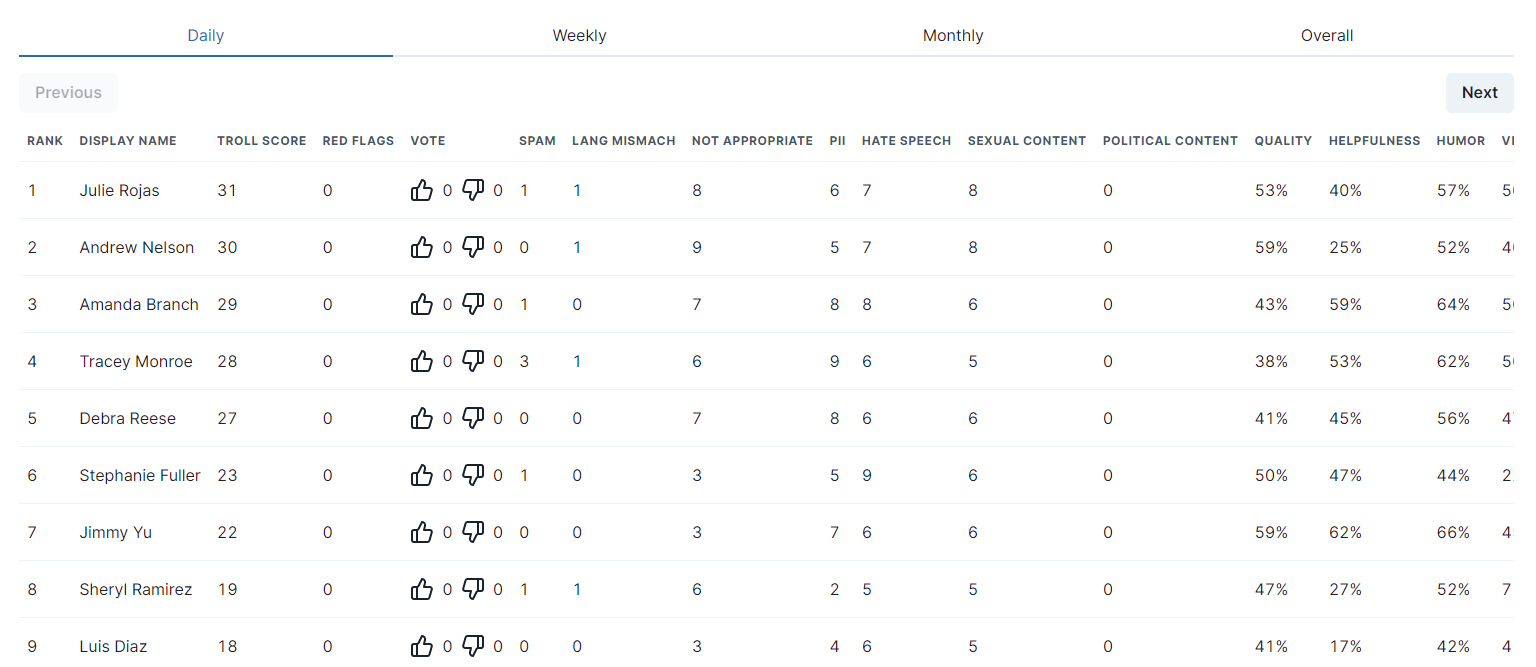
Task: Give Amanda Branch a thumbs up
Action: point(422,304)
